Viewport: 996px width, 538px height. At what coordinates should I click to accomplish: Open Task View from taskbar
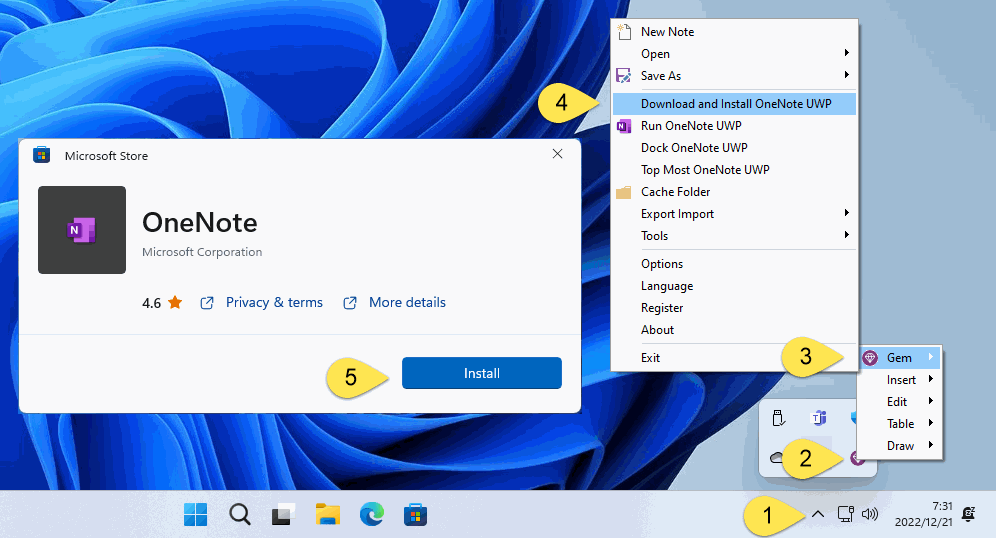tap(283, 514)
